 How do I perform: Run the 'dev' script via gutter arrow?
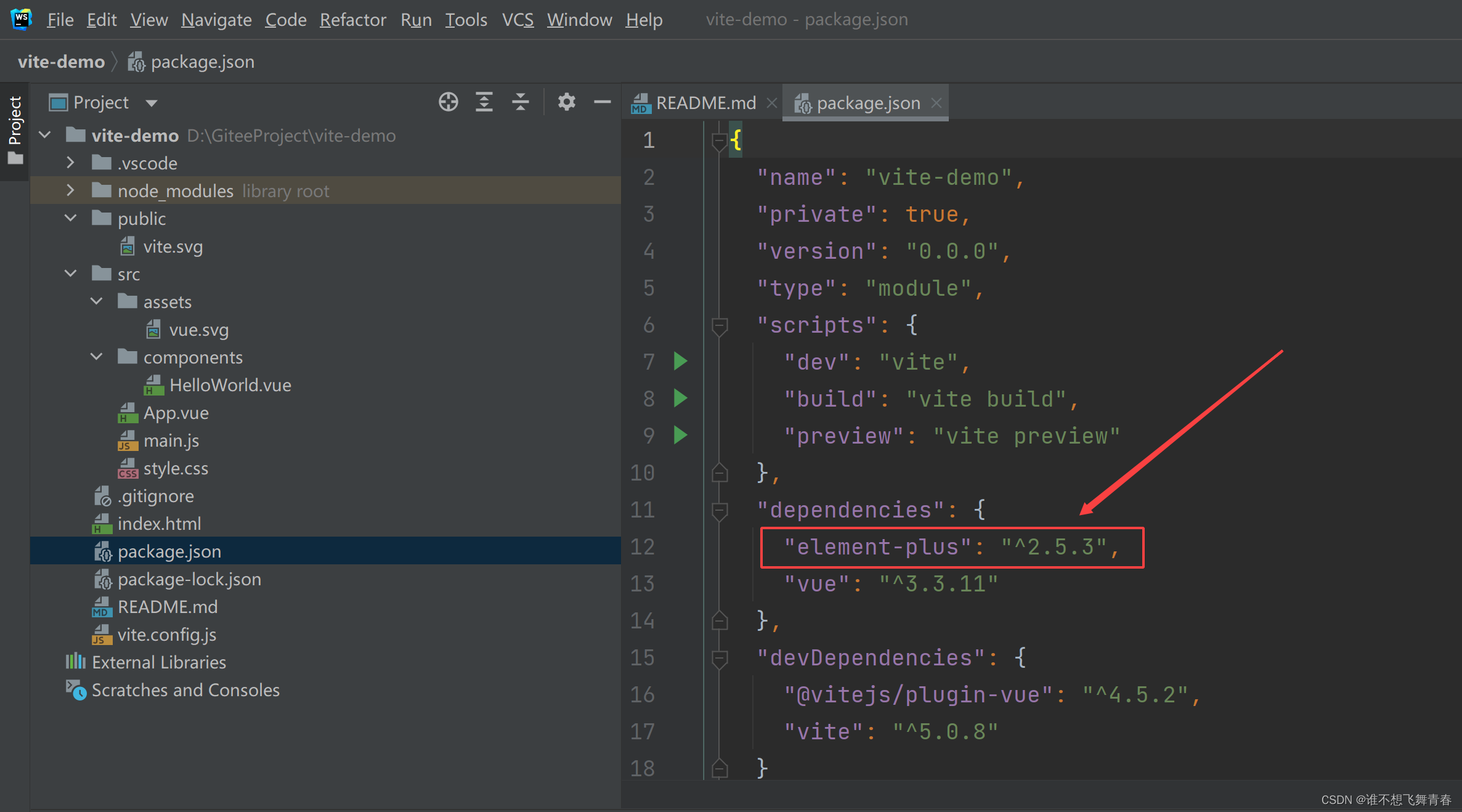(680, 361)
